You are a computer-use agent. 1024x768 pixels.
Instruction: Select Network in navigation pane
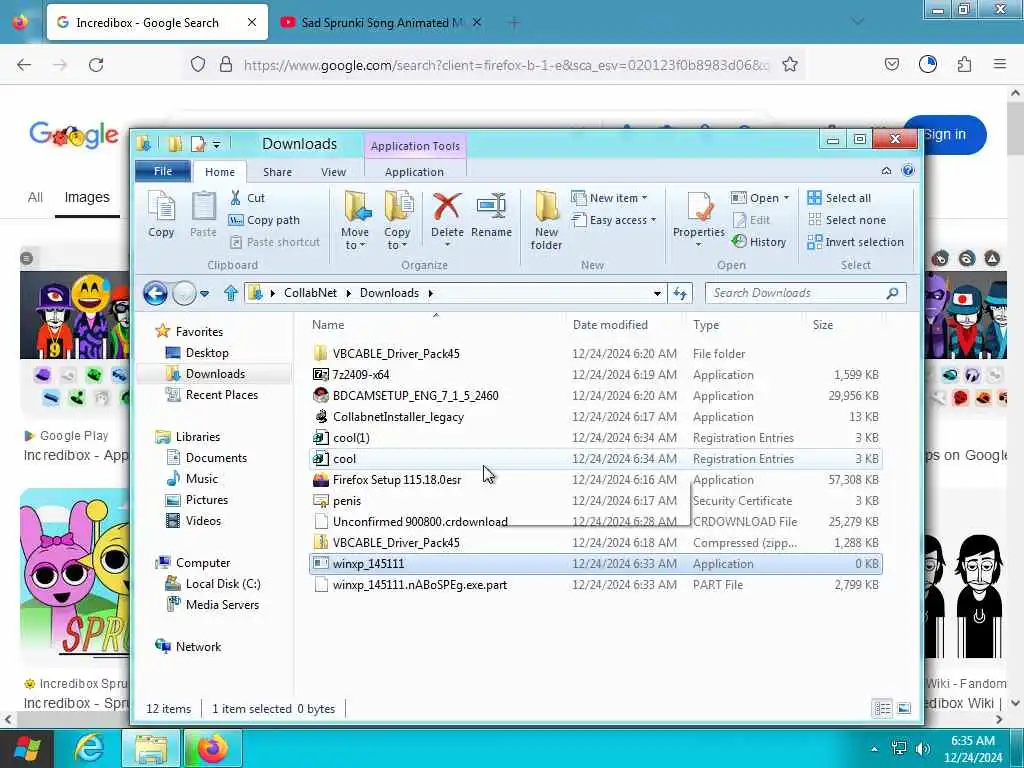click(x=189, y=647)
